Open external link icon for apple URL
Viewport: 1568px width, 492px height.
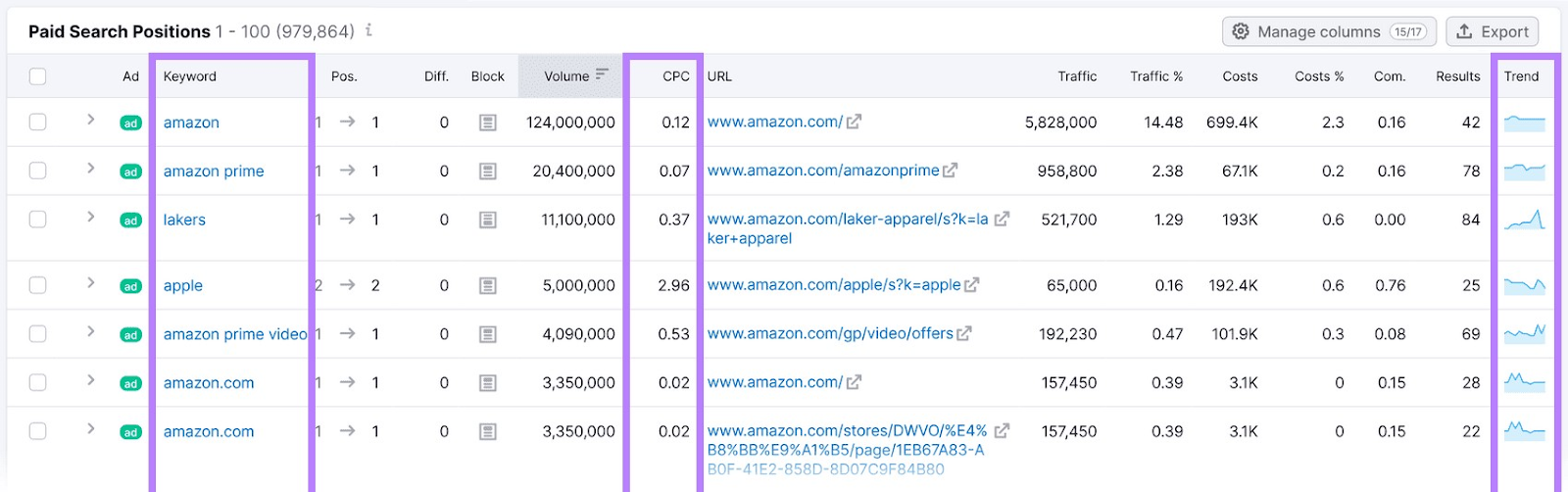[x=971, y=285]
